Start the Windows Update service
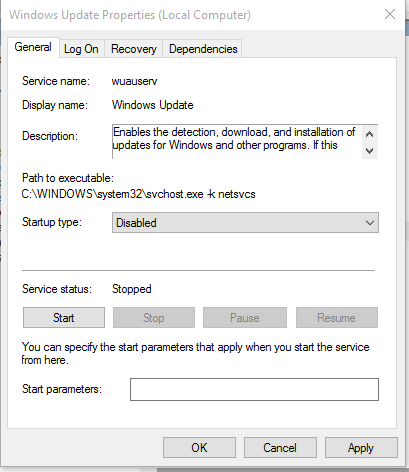 coord(64,318)
